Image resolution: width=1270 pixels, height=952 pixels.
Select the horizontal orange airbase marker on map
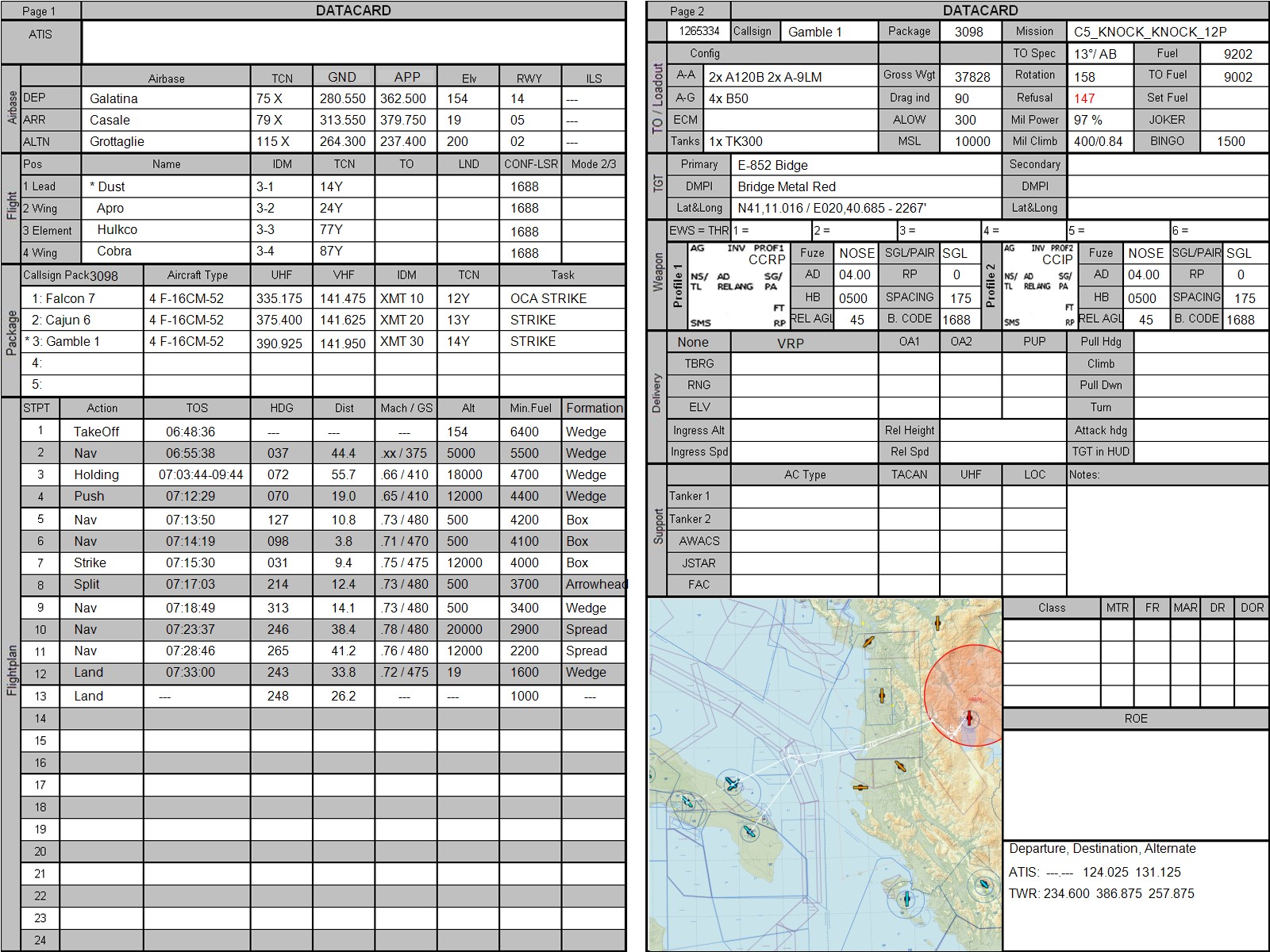point(860,788)
